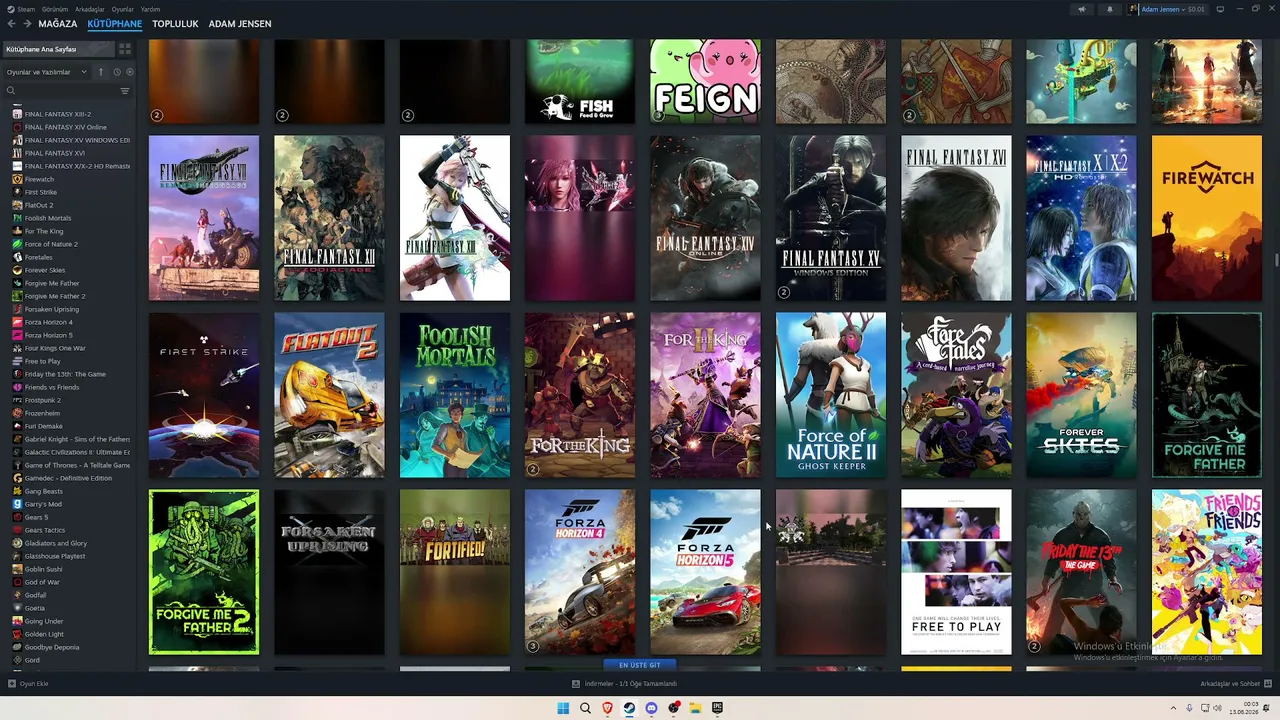This screenshot has height=720, width=1280.
Task: Toggle the recent activity clock filter
Action: pyautogui.click(x=117, y=72)
